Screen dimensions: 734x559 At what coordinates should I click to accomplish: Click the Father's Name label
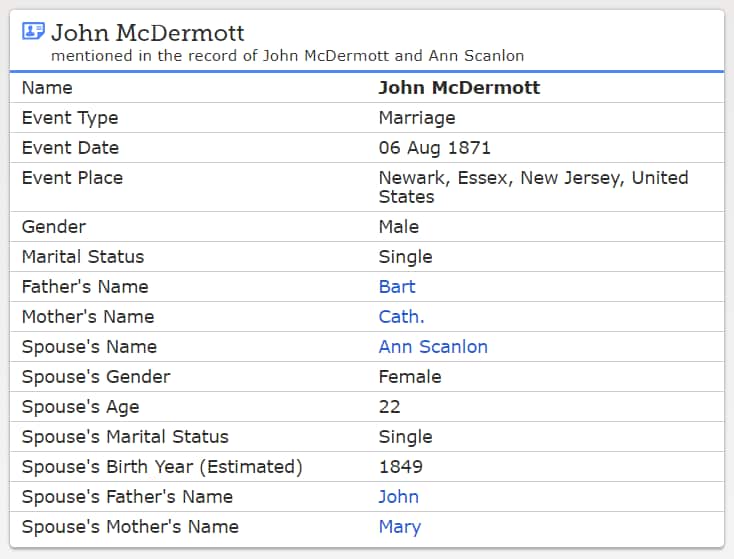(85, 287)
